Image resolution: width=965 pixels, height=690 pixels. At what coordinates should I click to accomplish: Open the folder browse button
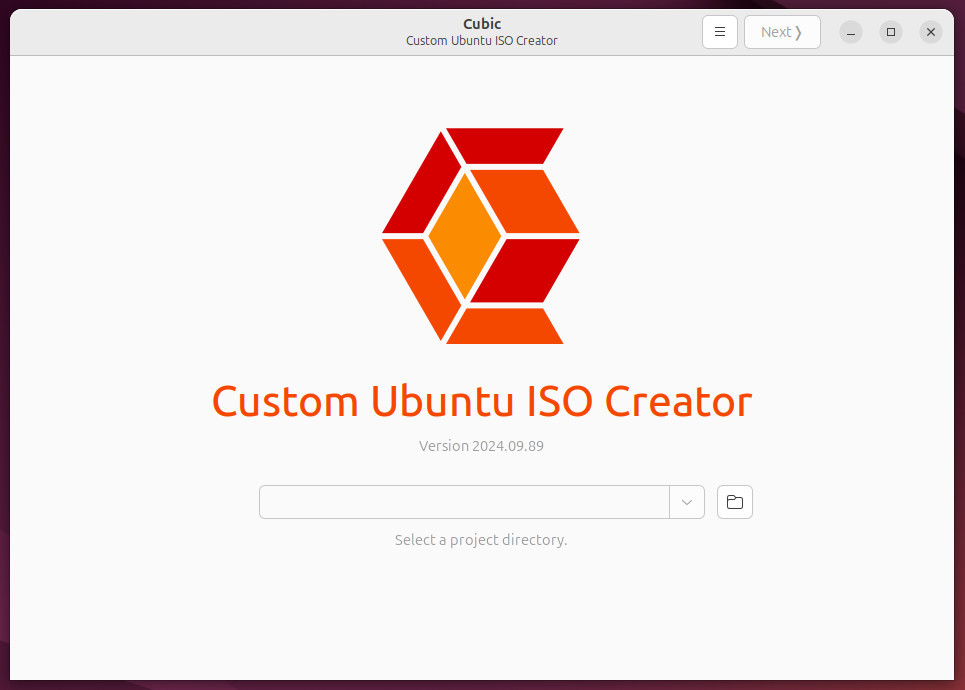tap(734, 502)
